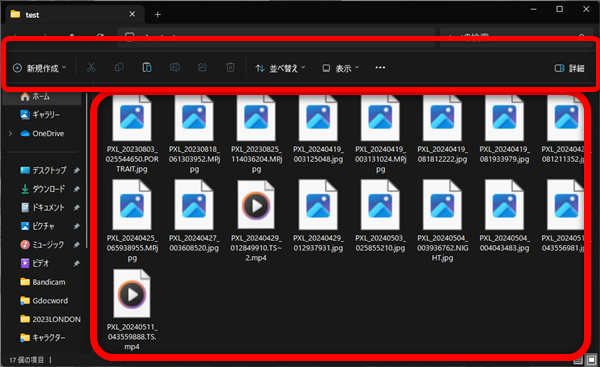This screenshot has height=367, width=600.
Task: Open ピクチャ quick access folder
Action: 38,226
